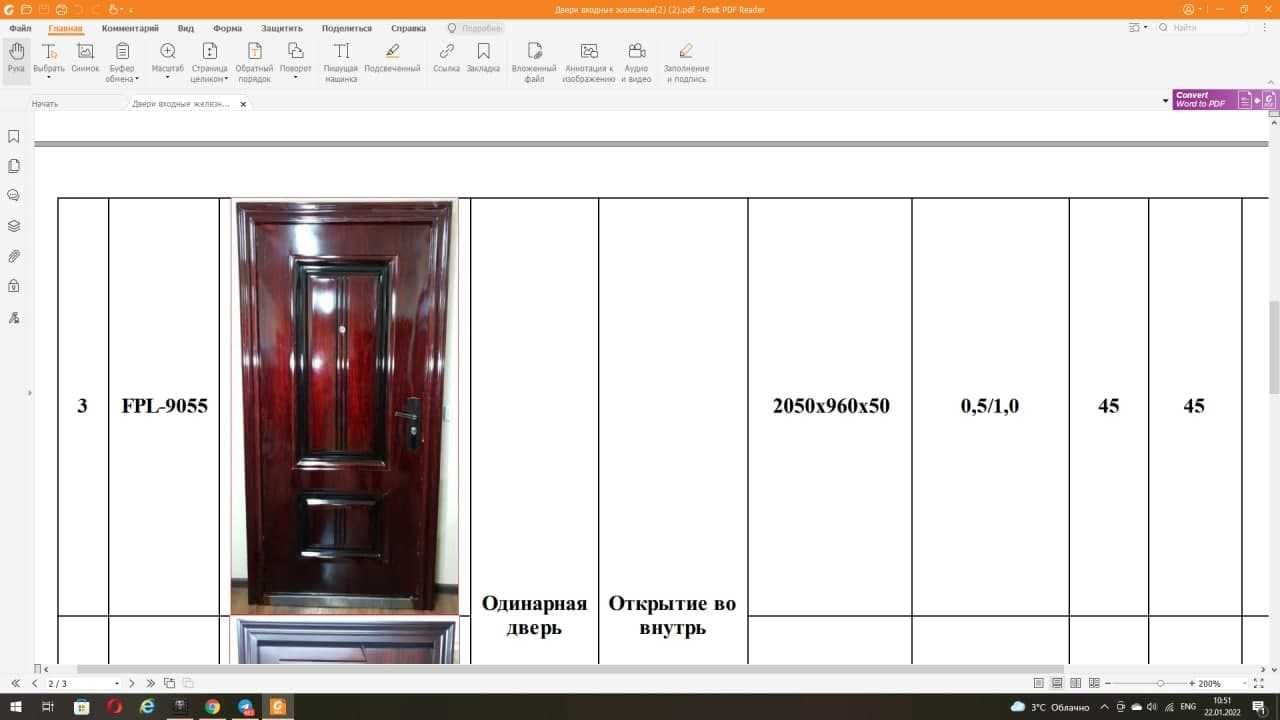Expand the Масштаб dropdown arrow
This screenshot has height=720, width=1280.
point(167,77)
